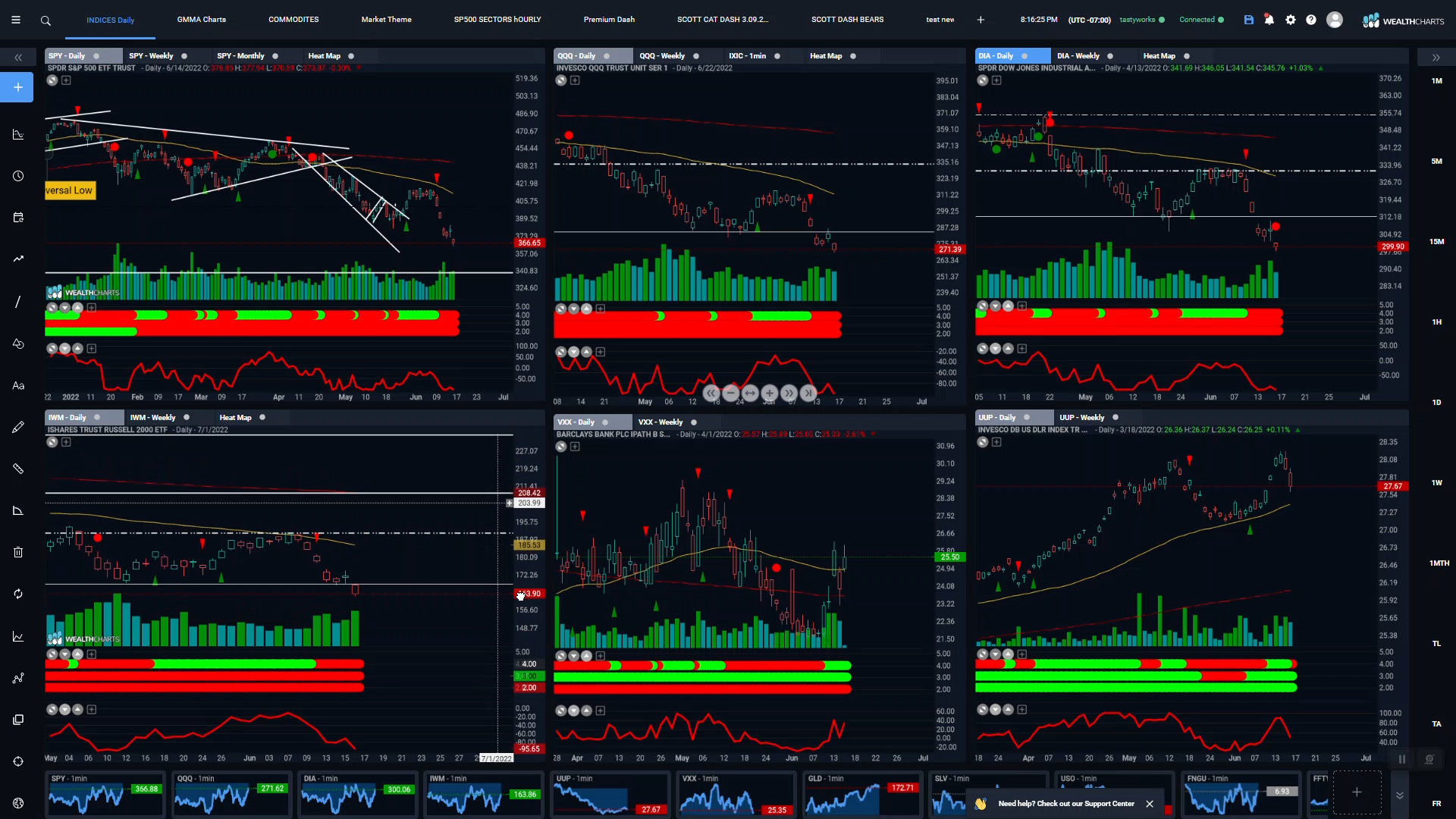
Task: Open the search magnifier
Action: click(45, 20)
